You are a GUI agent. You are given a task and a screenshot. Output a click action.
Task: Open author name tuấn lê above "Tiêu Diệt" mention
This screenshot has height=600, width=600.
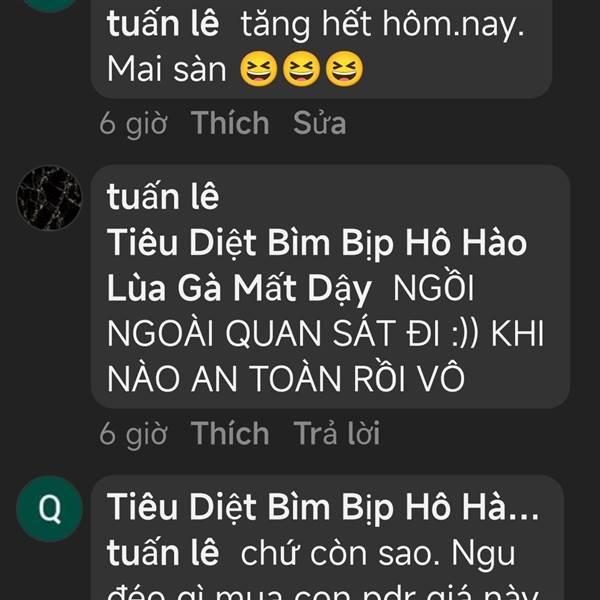163,197
